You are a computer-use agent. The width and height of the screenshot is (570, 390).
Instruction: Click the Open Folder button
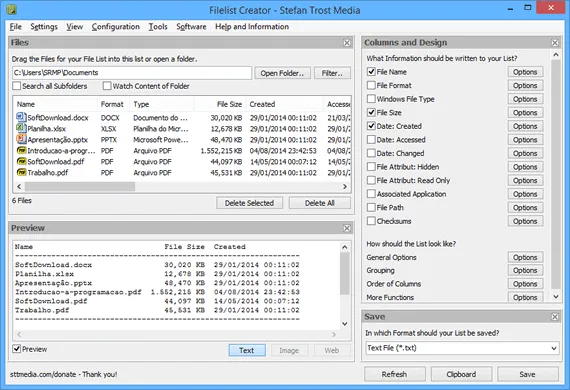[282, 73]
